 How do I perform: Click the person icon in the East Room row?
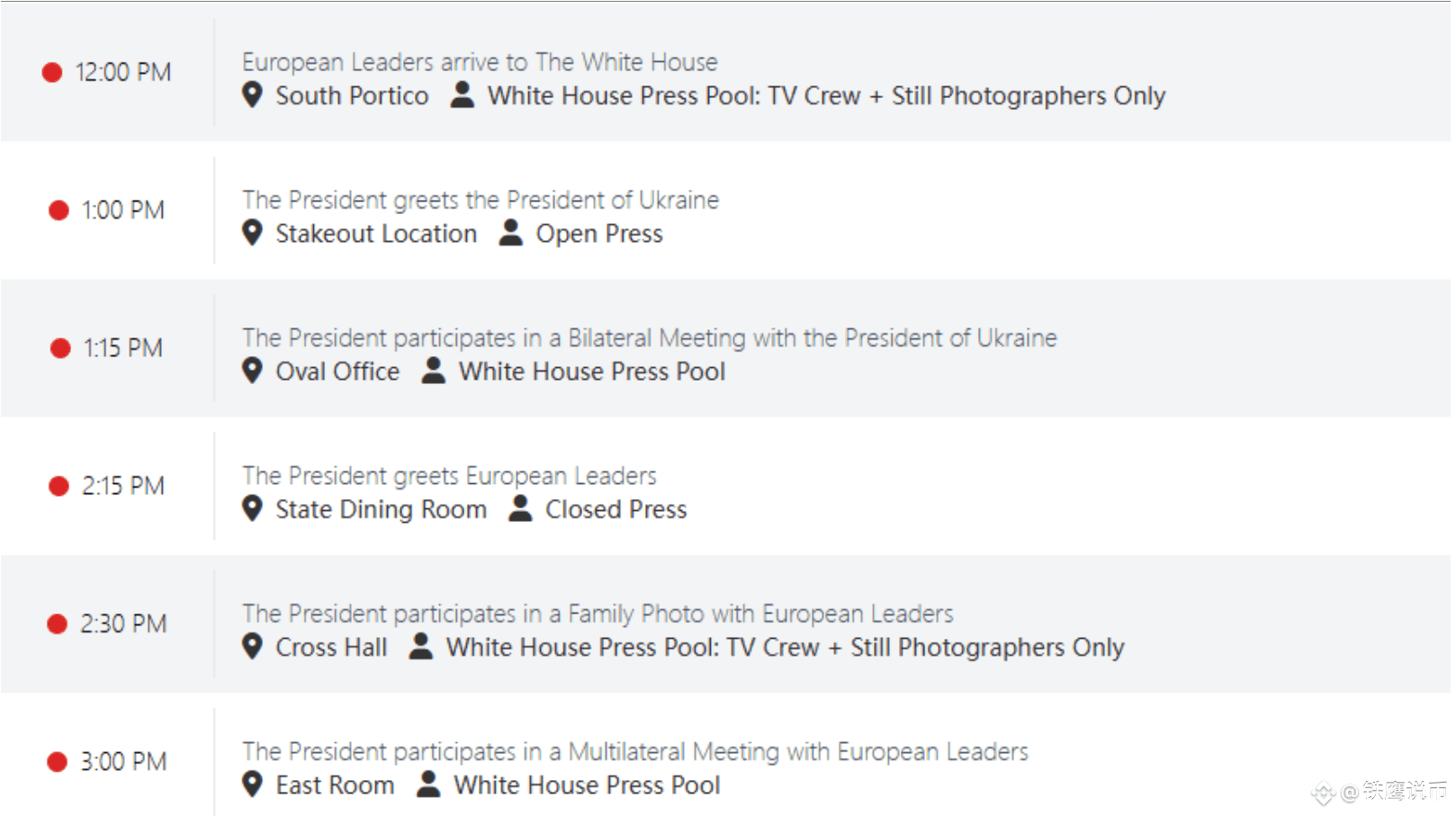coord(429,784)
